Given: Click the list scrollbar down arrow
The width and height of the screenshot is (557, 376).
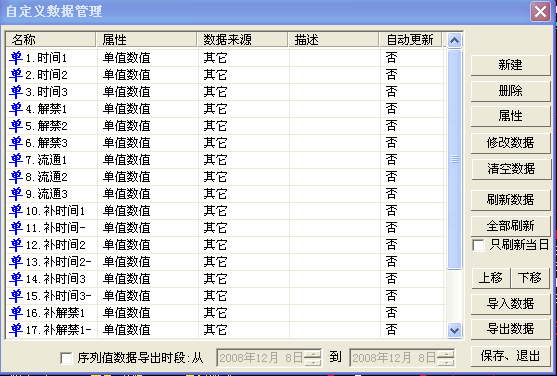Looking at the screenshot, I should coord(454,331).
